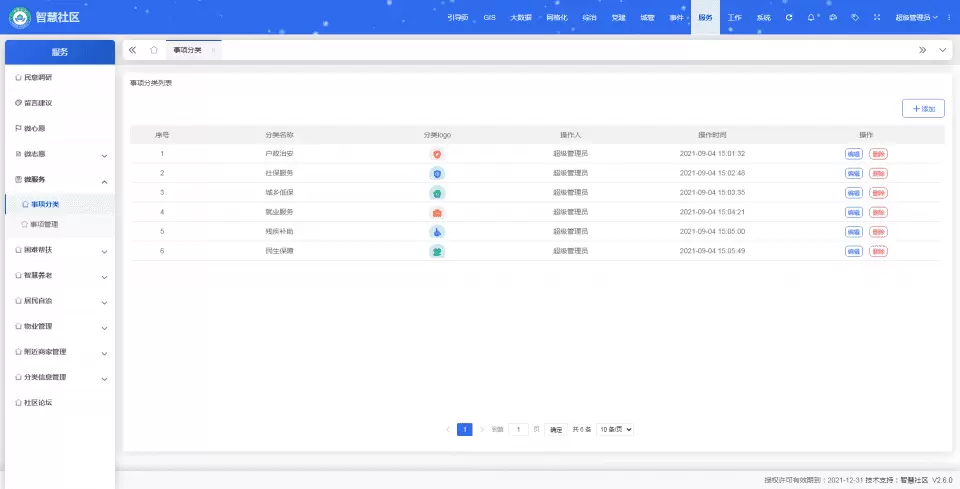Open the tab options down-chevron
The width and height of the screenshot is (960, 489).
coord(942,50)
